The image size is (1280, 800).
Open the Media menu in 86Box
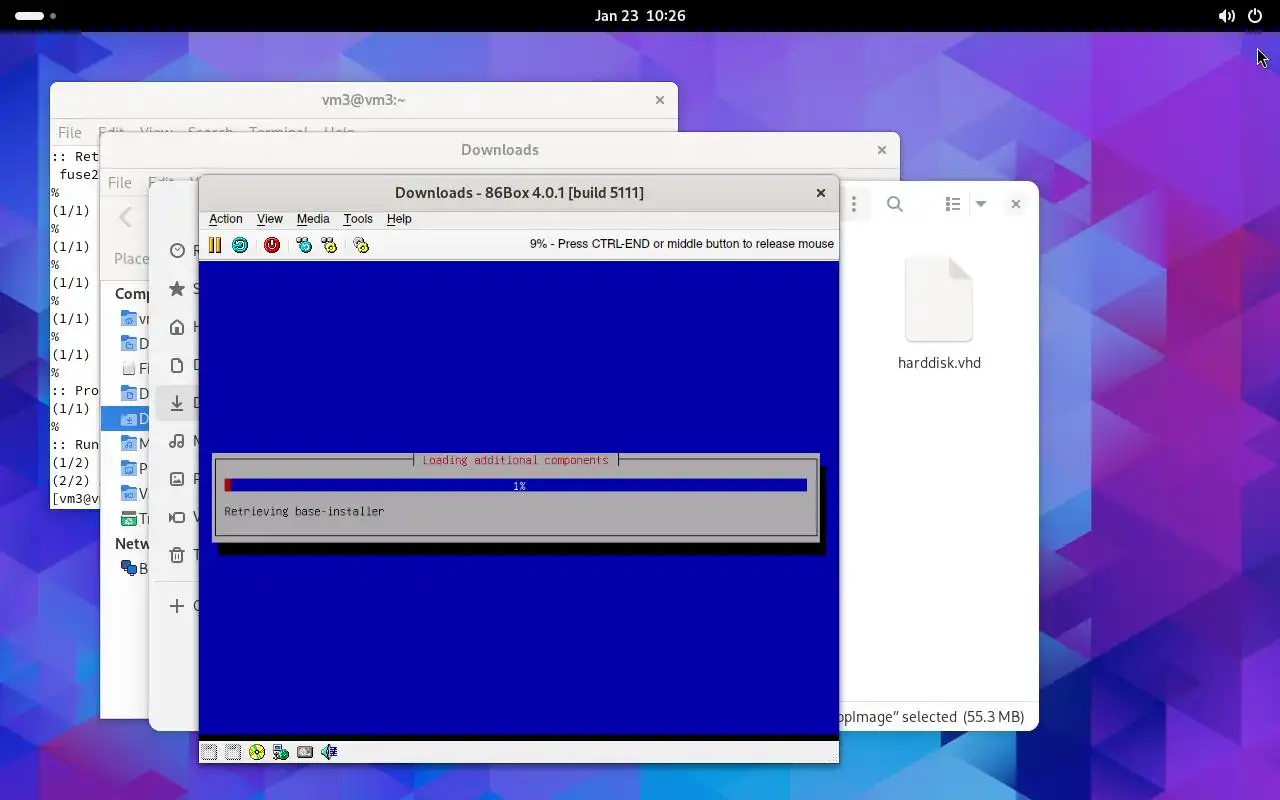tap(313, 219)
